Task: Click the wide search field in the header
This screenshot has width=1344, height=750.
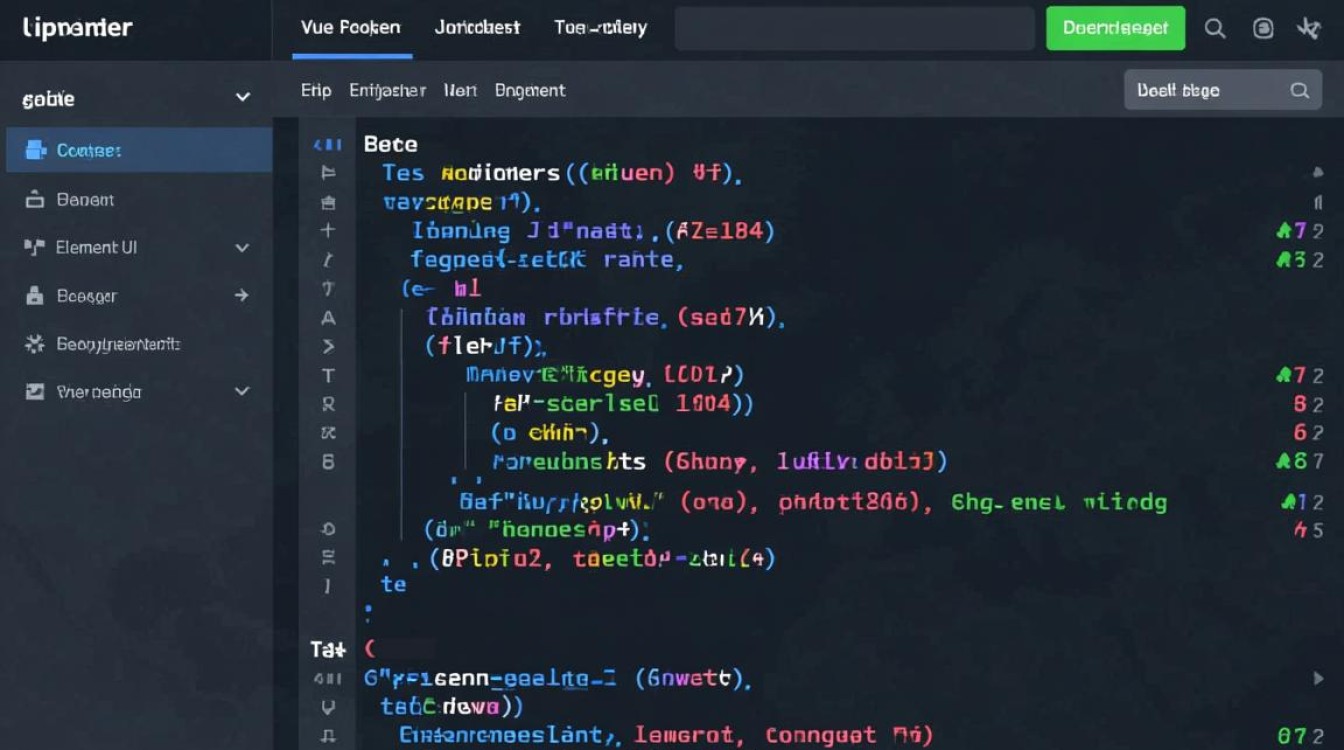Action: click(x=854, y=29)
